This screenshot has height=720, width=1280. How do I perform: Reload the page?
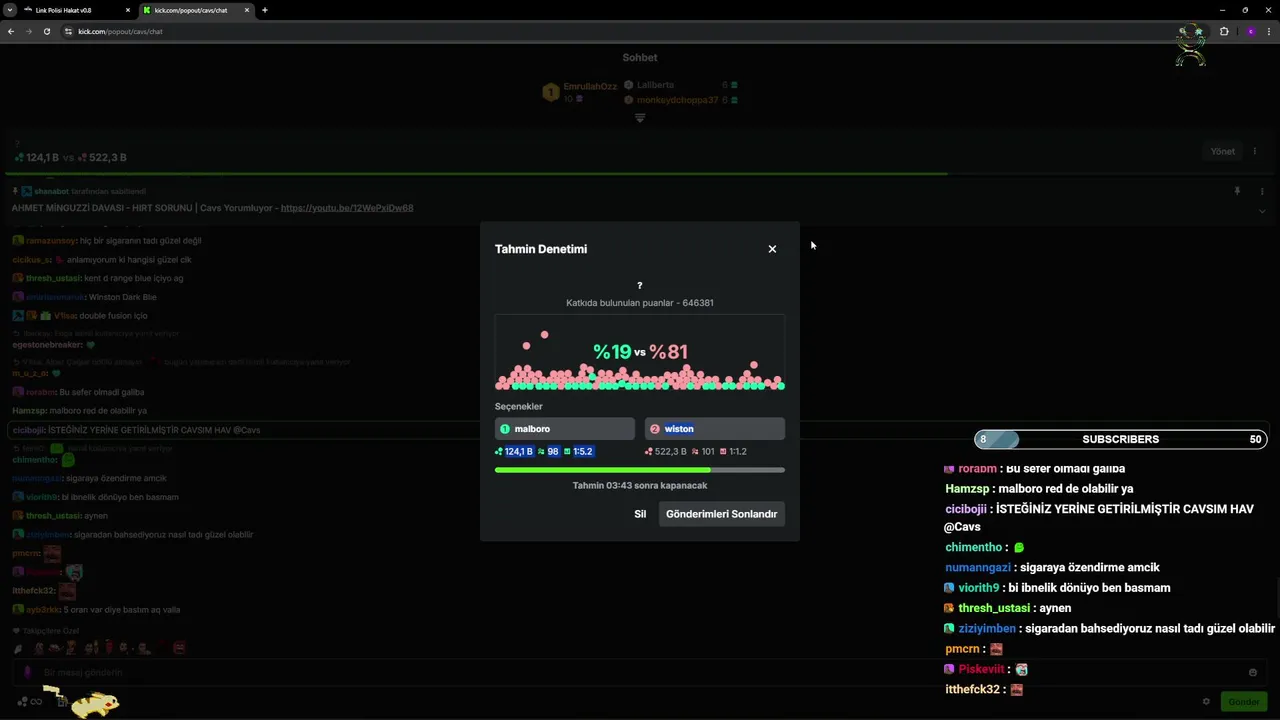(47, 31)
